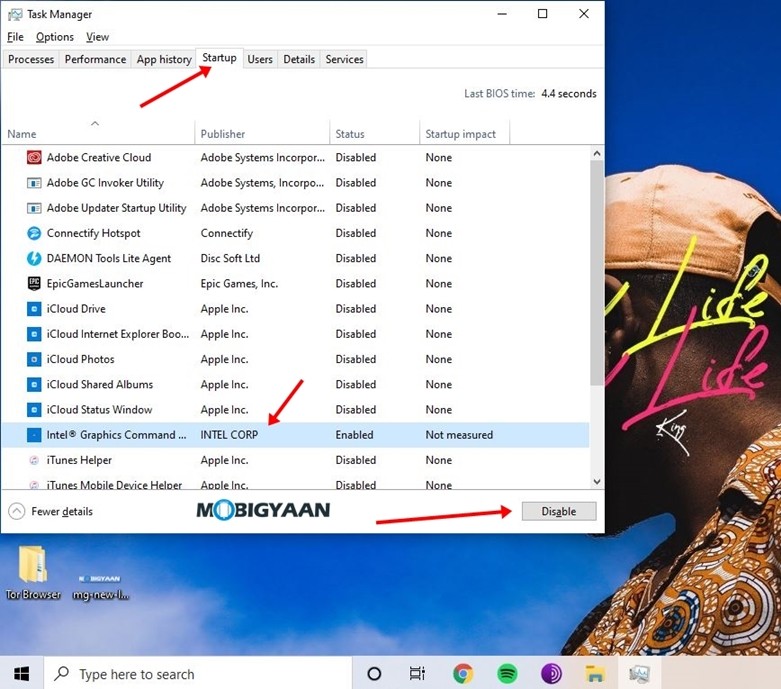
Task: Select the mg-new-l... desktop file
Action: 100,585
